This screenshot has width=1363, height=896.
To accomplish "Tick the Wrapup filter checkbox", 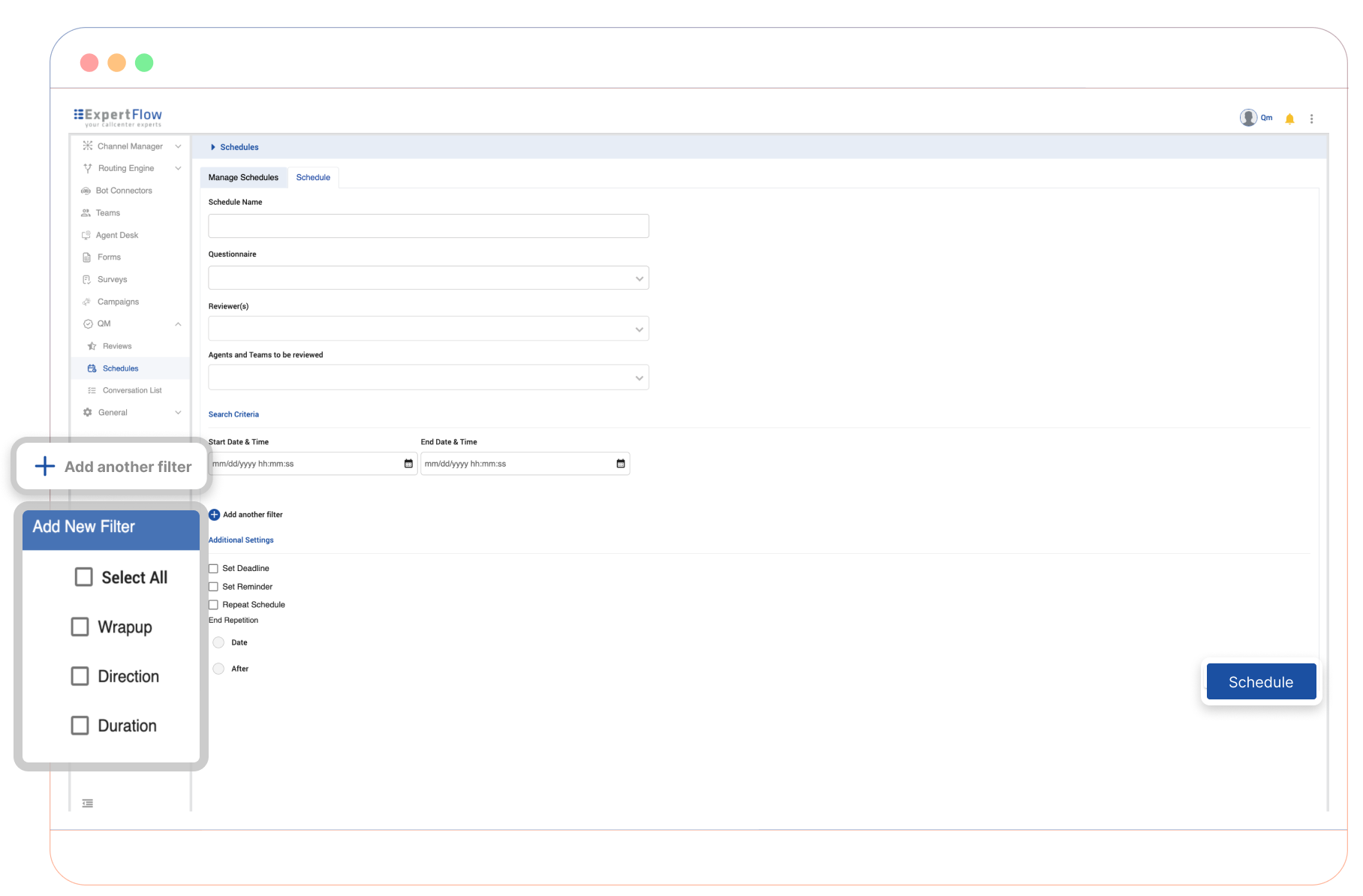I will point(80,627).
